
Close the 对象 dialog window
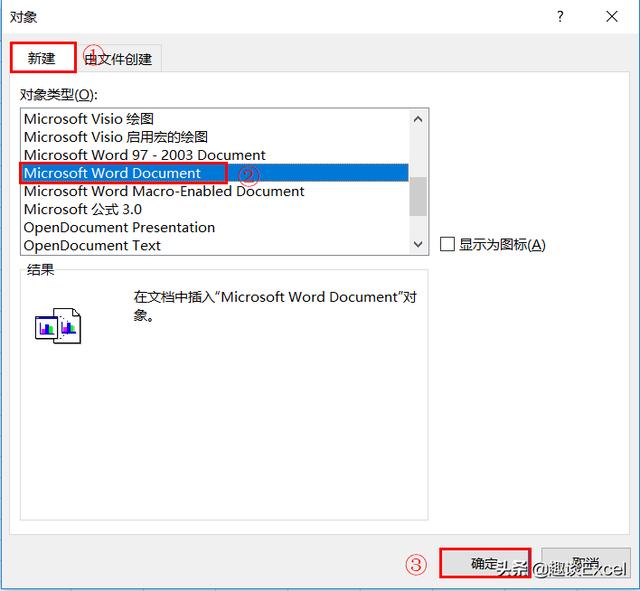[612, 16]
